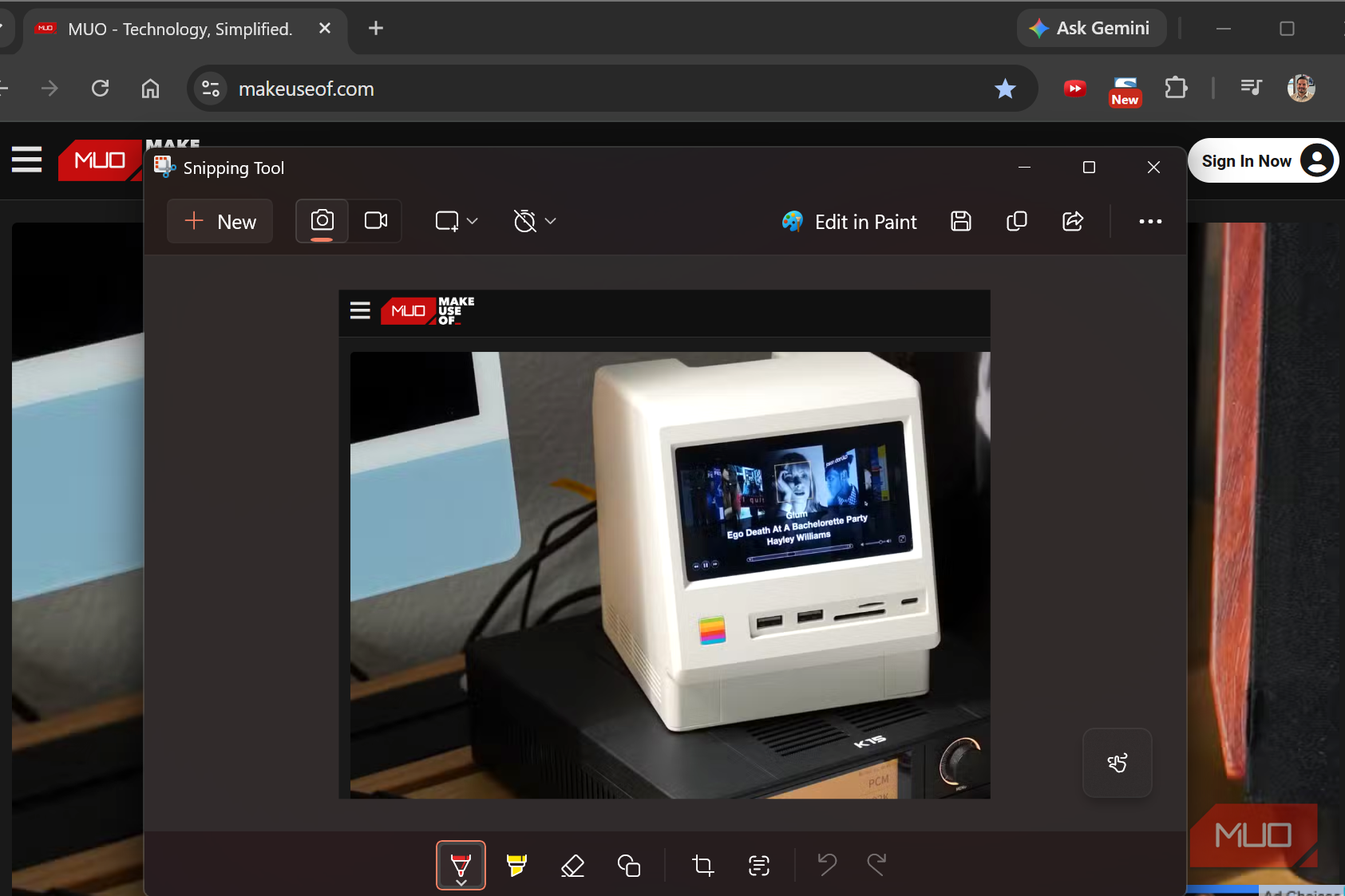Viewport: 1345px width, 896px height.
Task: Open Snipping Tool See more menu
Action: [1150, 221]
